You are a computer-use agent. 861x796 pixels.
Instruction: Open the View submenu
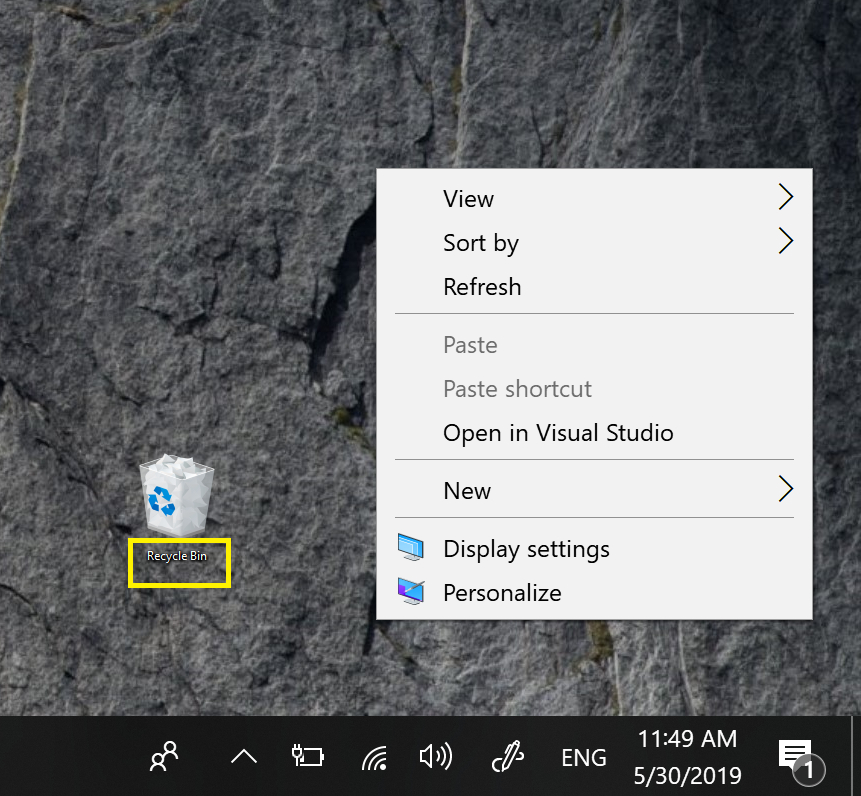(x=594, y=198)
